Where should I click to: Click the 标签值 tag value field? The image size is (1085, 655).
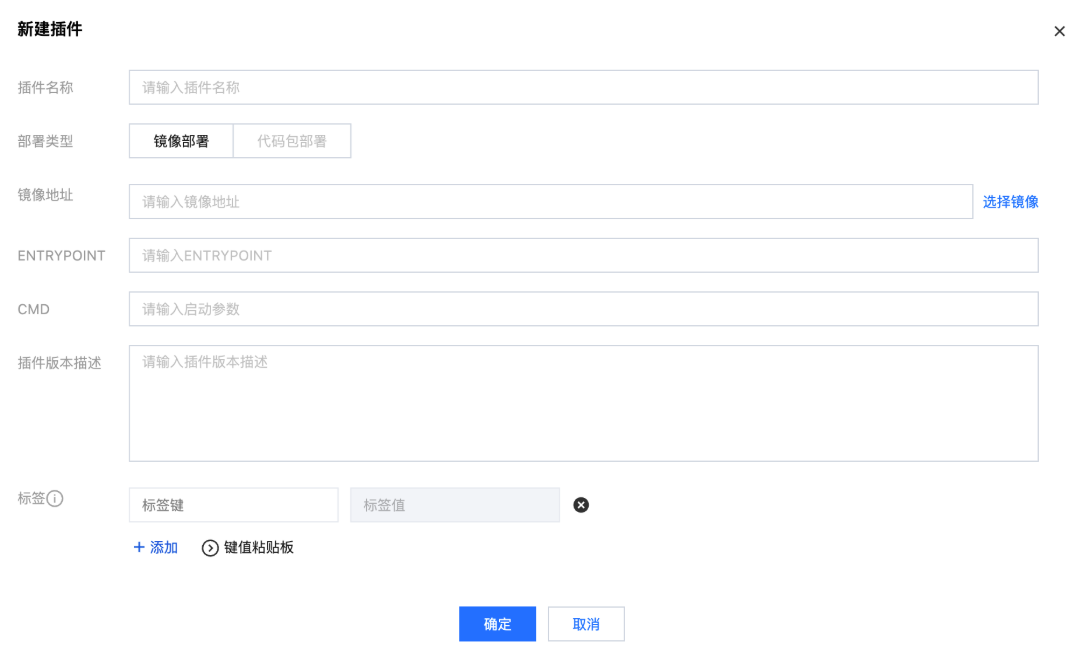(x=454, y=505)
